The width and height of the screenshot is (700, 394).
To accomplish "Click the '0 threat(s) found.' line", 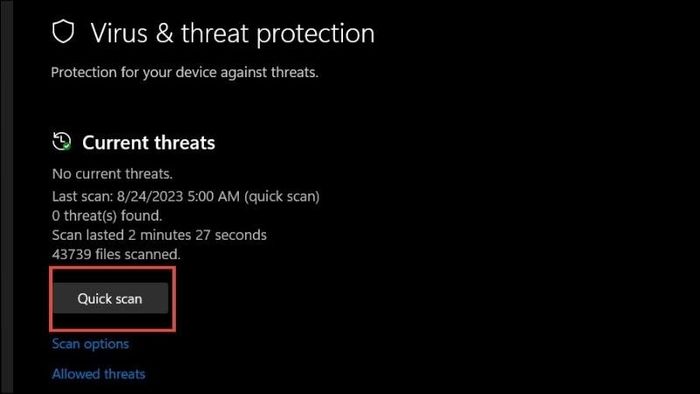I will pos(107,216).
